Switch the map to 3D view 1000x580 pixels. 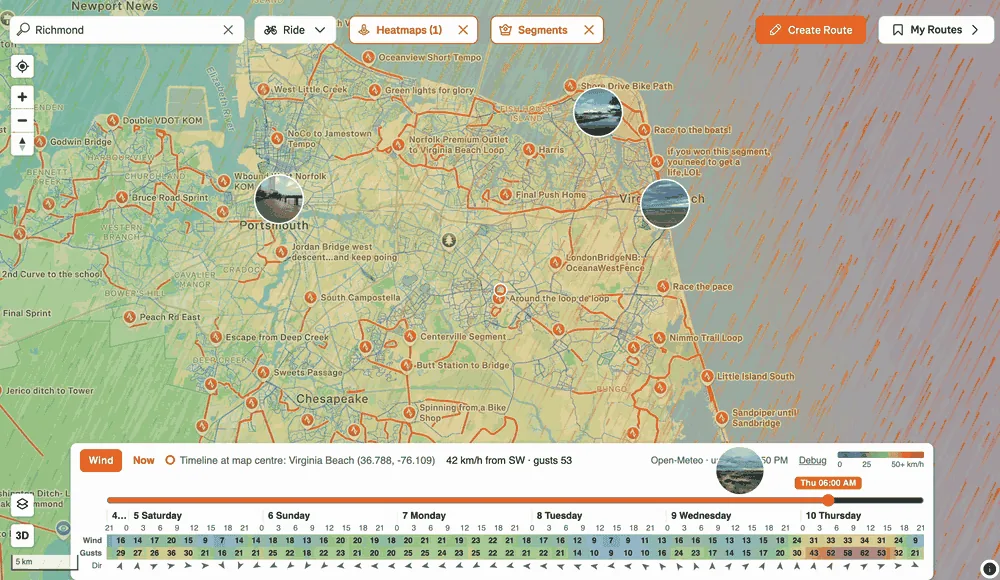tap(22, 535)
